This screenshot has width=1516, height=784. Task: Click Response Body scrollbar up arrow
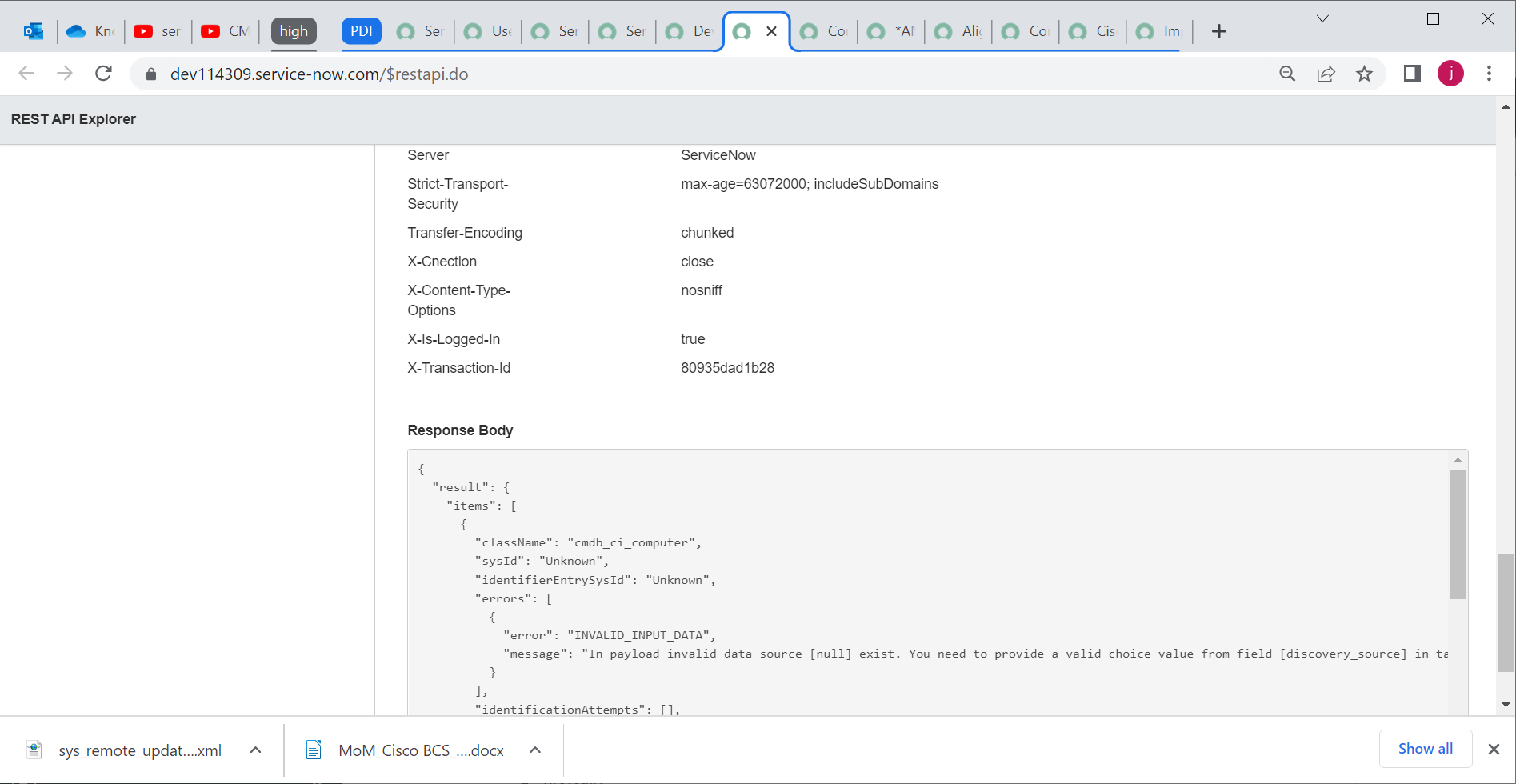tap(1458, 460)
